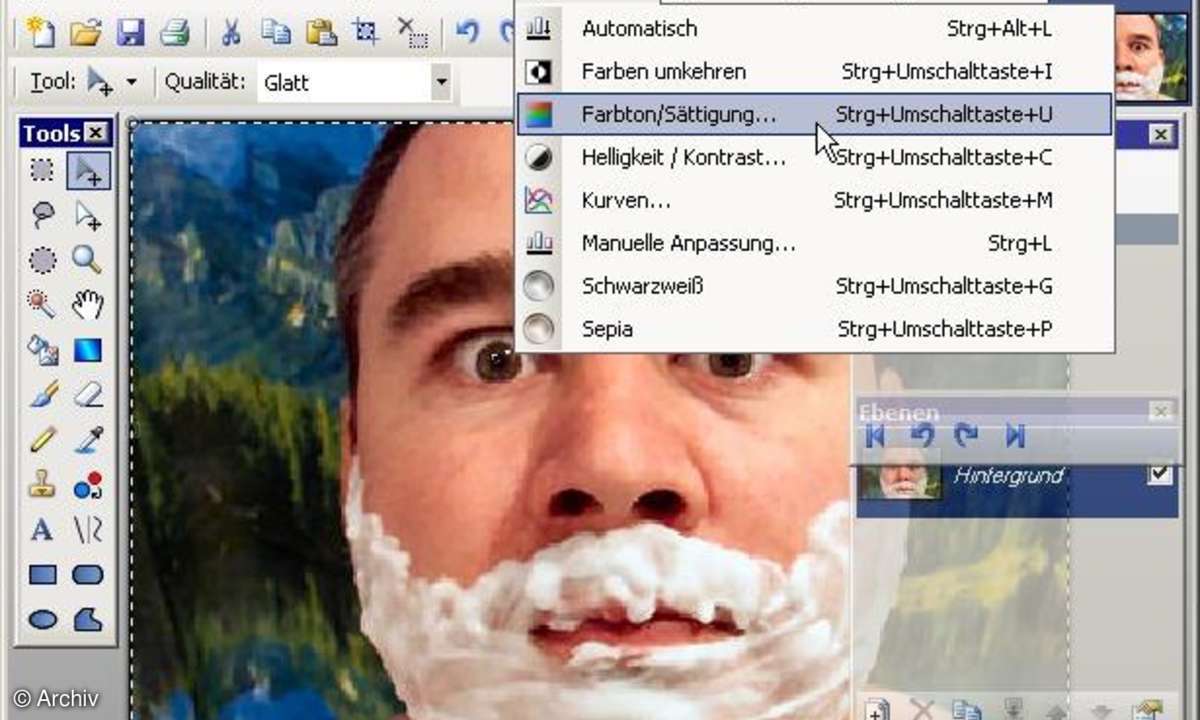This screenshot has width=1200, height=720.
Task: Select the Clone Stamp tool
Action: click(x=42, y=485)
